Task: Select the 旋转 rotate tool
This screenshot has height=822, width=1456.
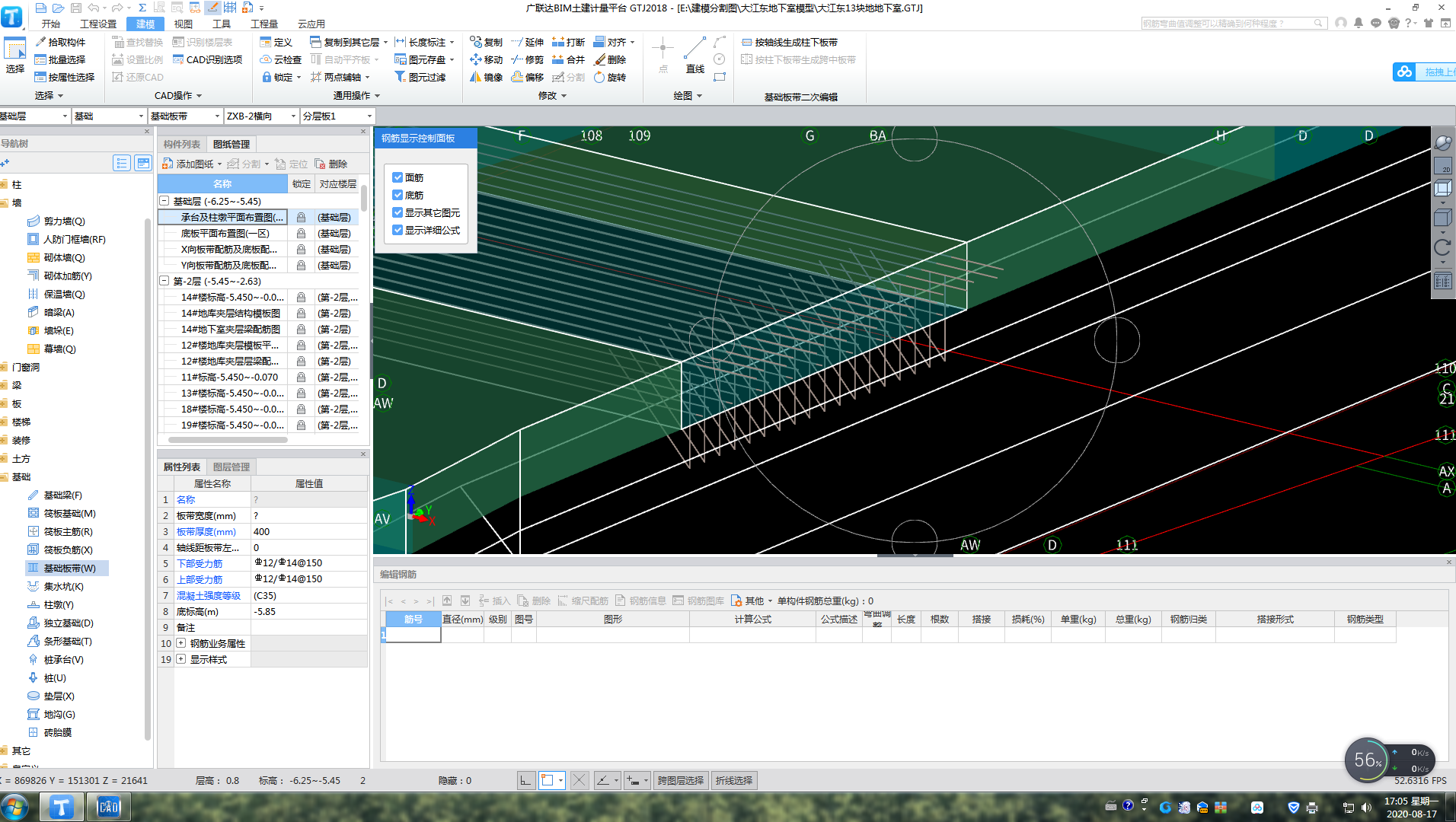Action: [609, 77]
